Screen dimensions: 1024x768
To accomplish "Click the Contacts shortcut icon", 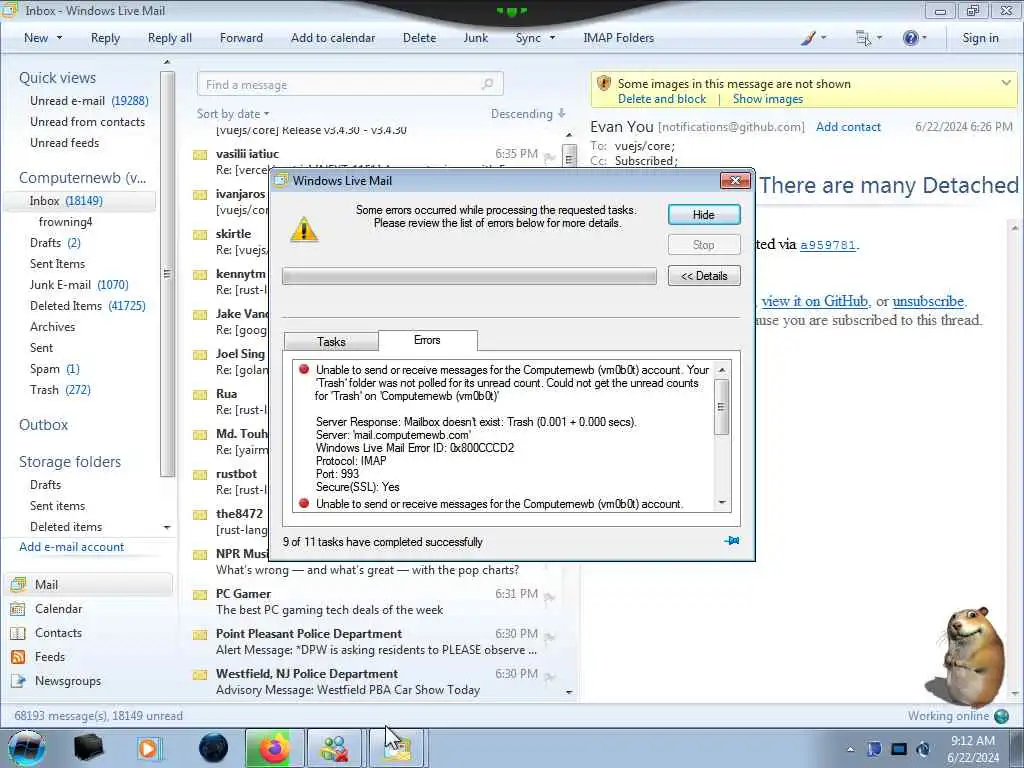I will tap(18, 633).
